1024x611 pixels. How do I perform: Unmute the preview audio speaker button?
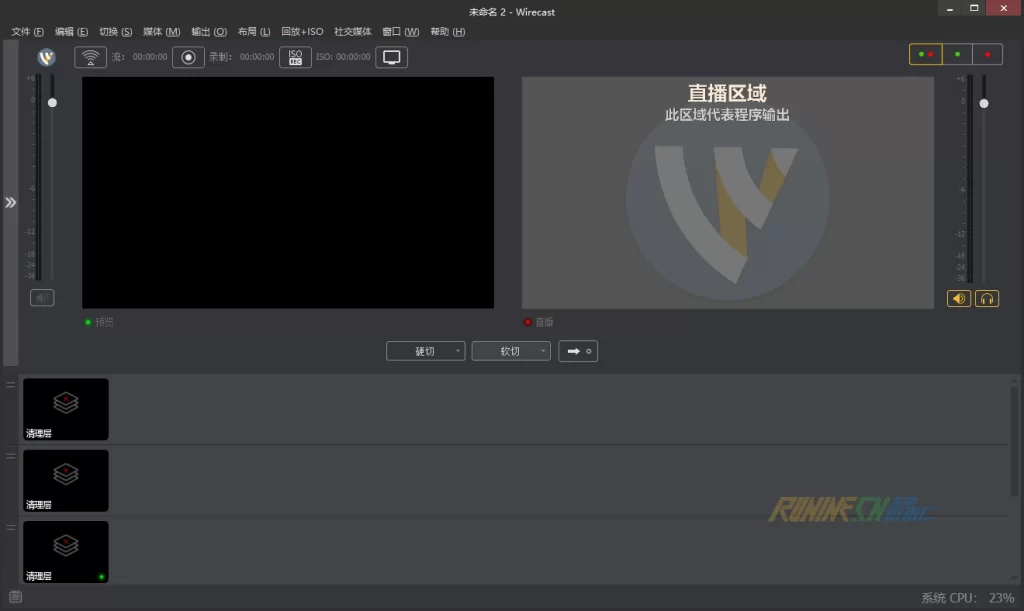pos(42,297)
